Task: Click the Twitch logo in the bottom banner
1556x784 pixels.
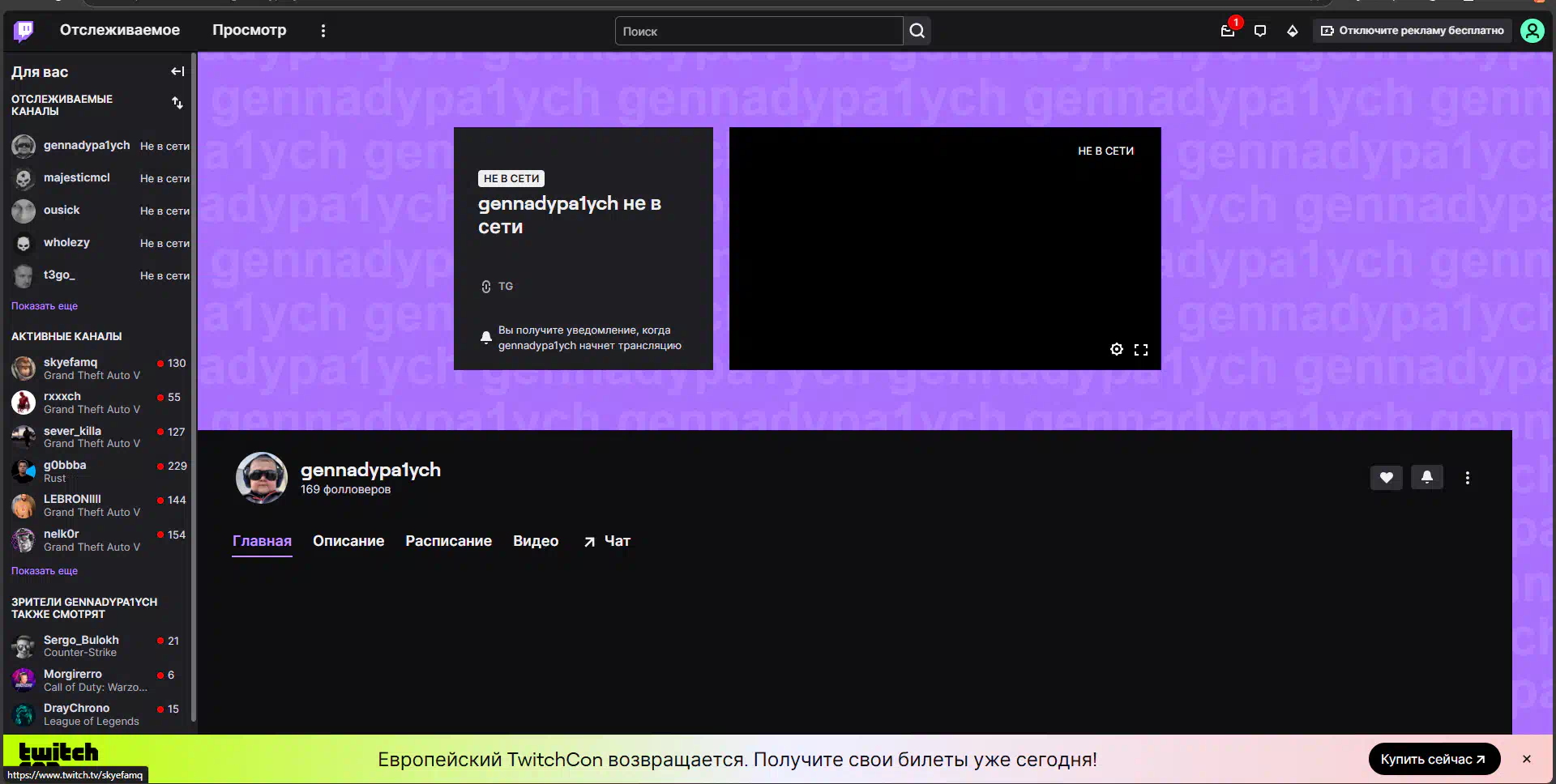Action: (x=58, y=753)
